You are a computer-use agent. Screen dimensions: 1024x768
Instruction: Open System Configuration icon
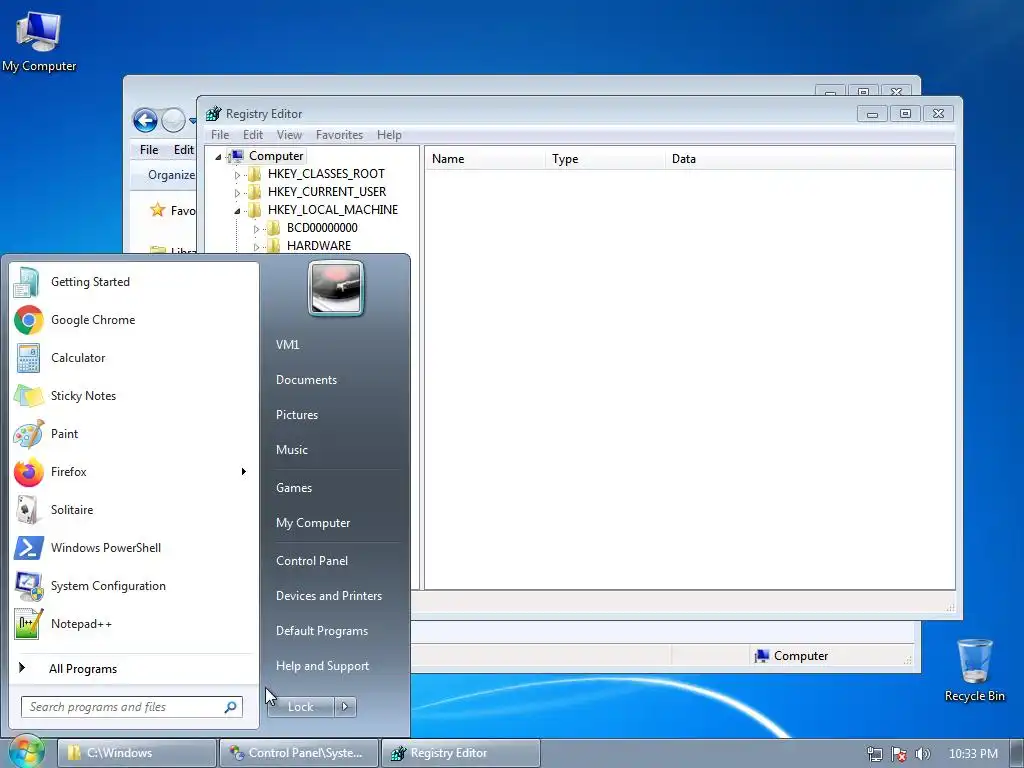pos(29,586)
